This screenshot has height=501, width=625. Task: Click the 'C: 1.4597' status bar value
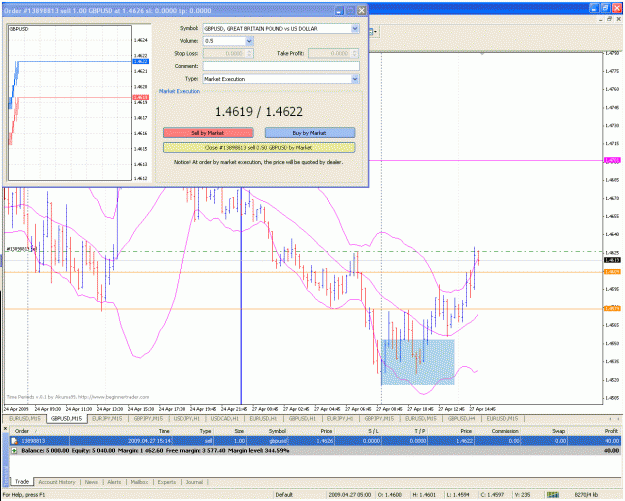492,495
